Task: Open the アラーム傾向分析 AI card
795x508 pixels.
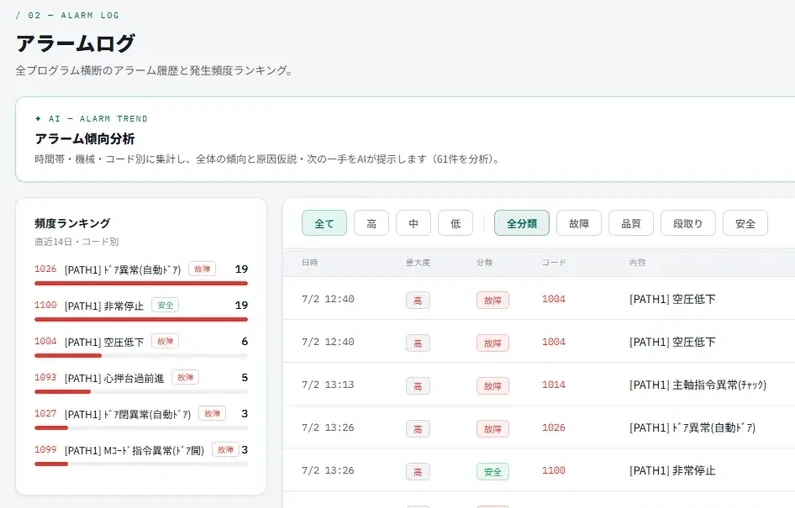Action: pos(406,139)
